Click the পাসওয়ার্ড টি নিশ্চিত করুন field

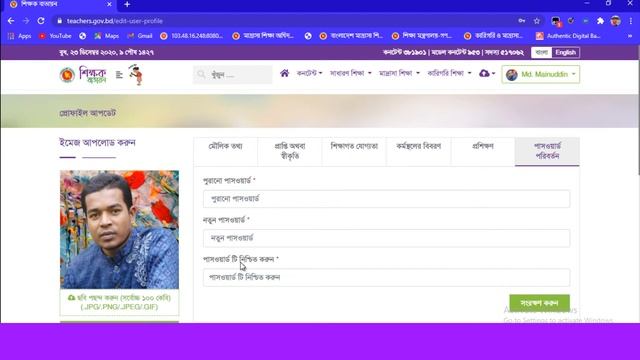pyautogui.click(x=386, y=278)
